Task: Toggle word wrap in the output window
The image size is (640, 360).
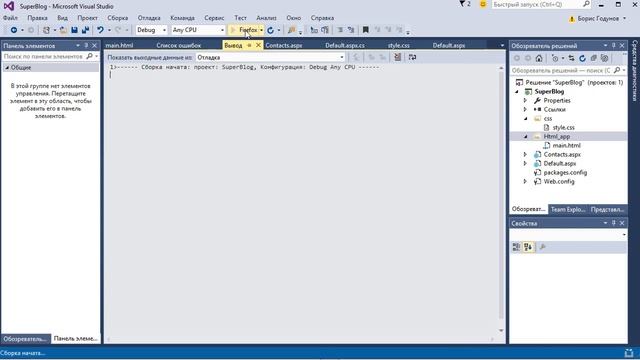Action: 412,57
